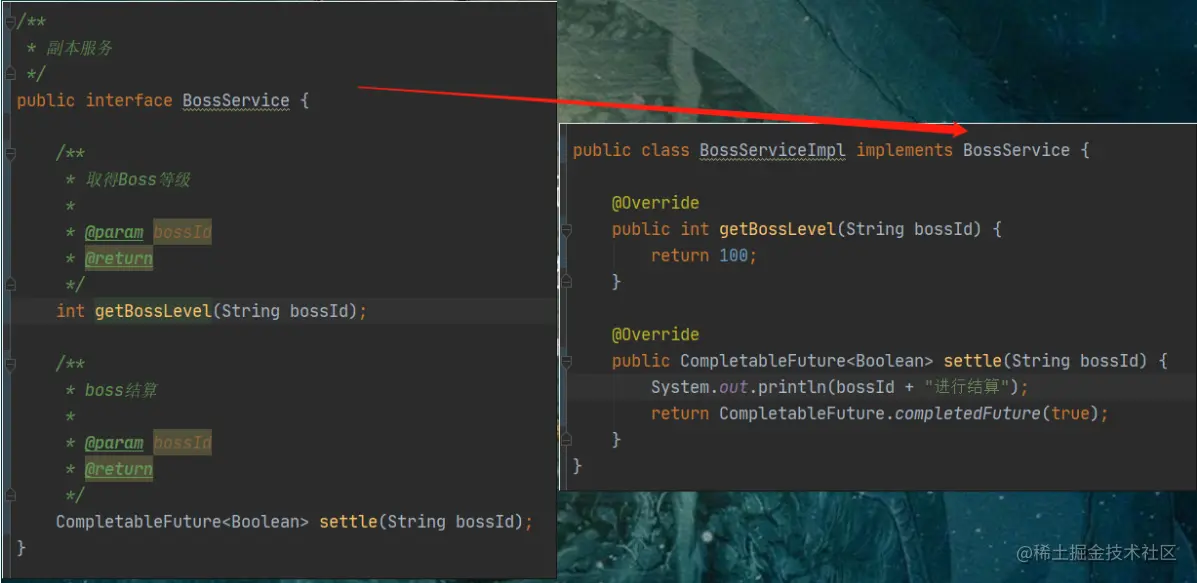The height and width of the screenshot is (583, 1197).
Task: Click the 取得Boss等级 comment text
Action: (x=137, y=180)
